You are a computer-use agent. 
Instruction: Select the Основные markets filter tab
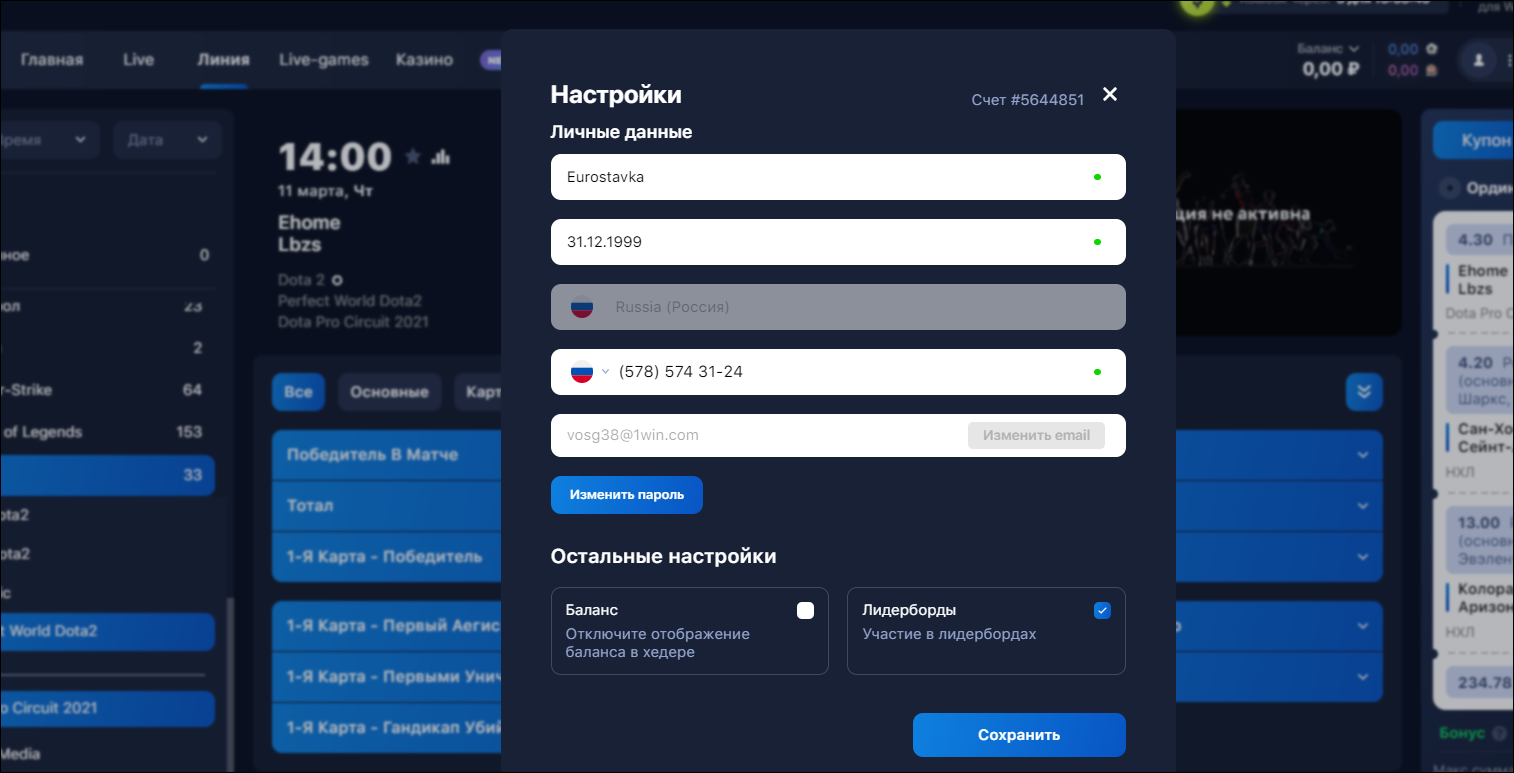click(389, 392)
